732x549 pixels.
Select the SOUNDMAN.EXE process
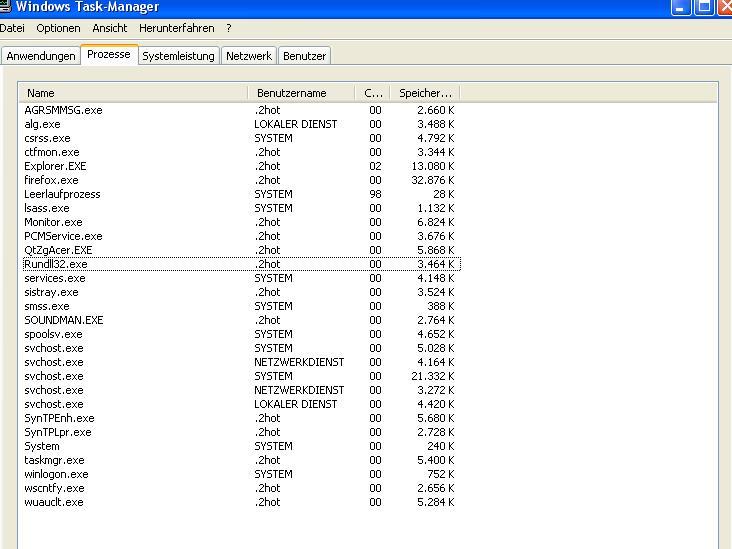tap(242, 320)
